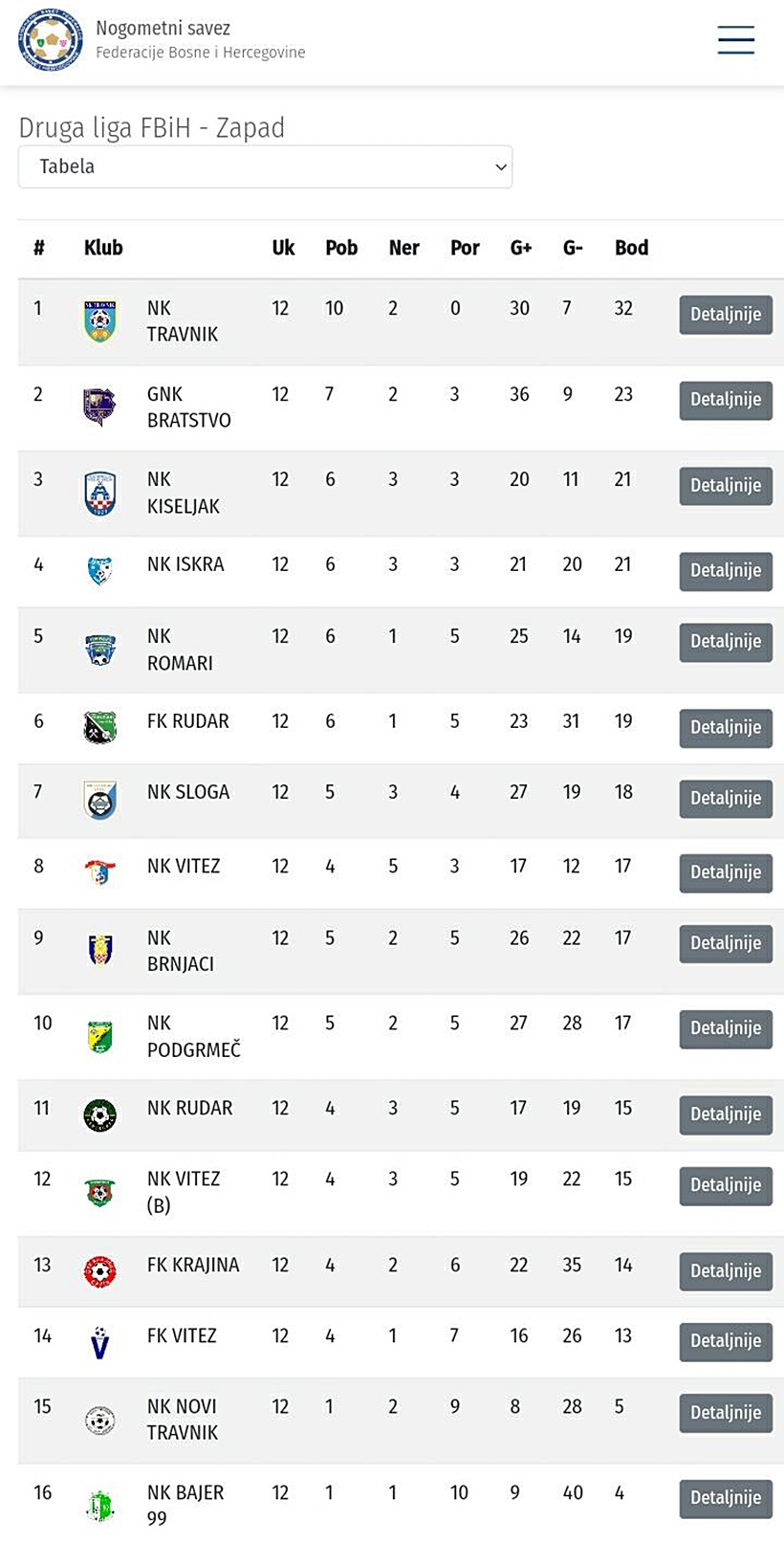
Task: Click the FK Vitez club crest
Action: point(99,1342)
